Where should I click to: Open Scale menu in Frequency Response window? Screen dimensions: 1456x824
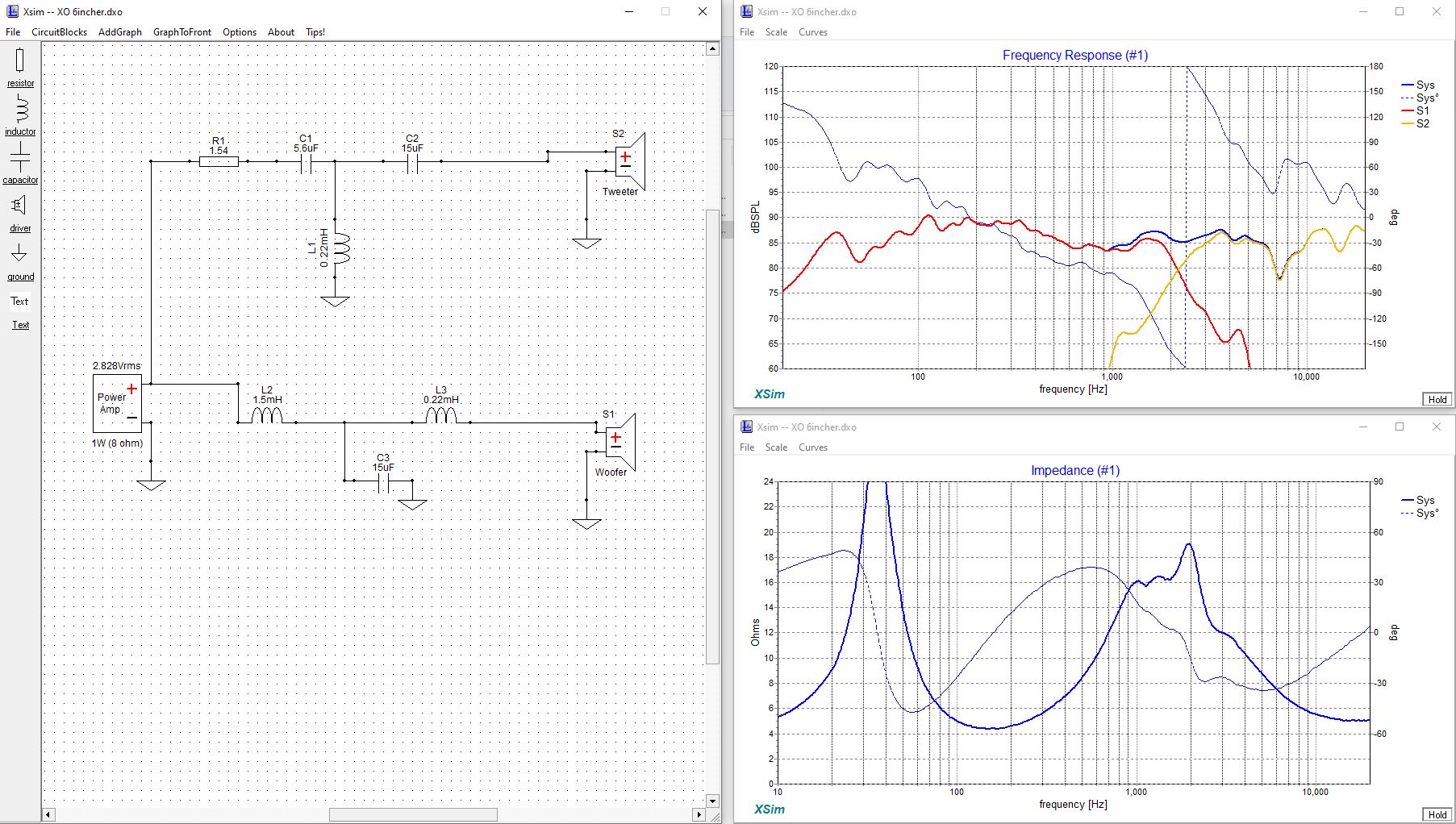pos(776,32)
